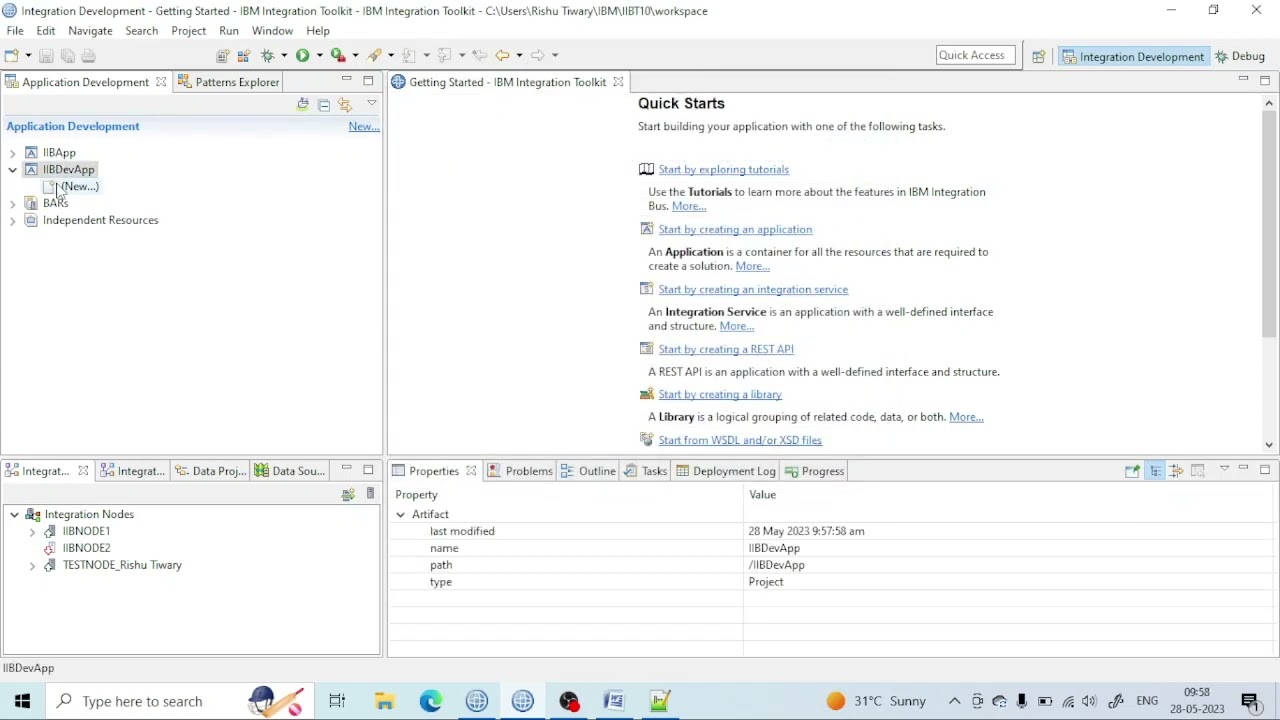Expand the IIBApp project node
Screen dimensions: 1280x720
[x=12, y=153]
